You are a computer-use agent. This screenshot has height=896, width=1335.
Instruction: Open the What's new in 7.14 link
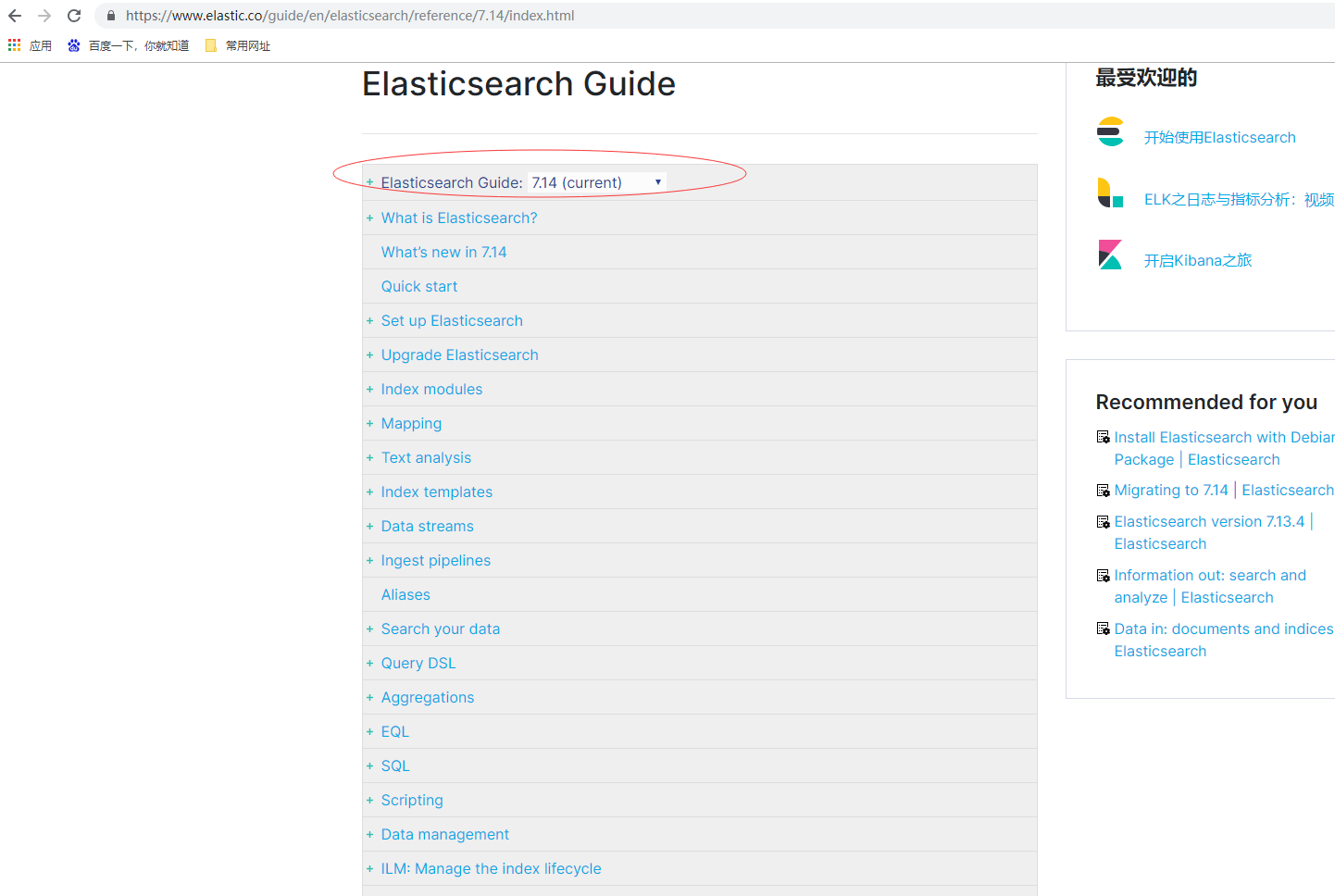click(443, 252)
